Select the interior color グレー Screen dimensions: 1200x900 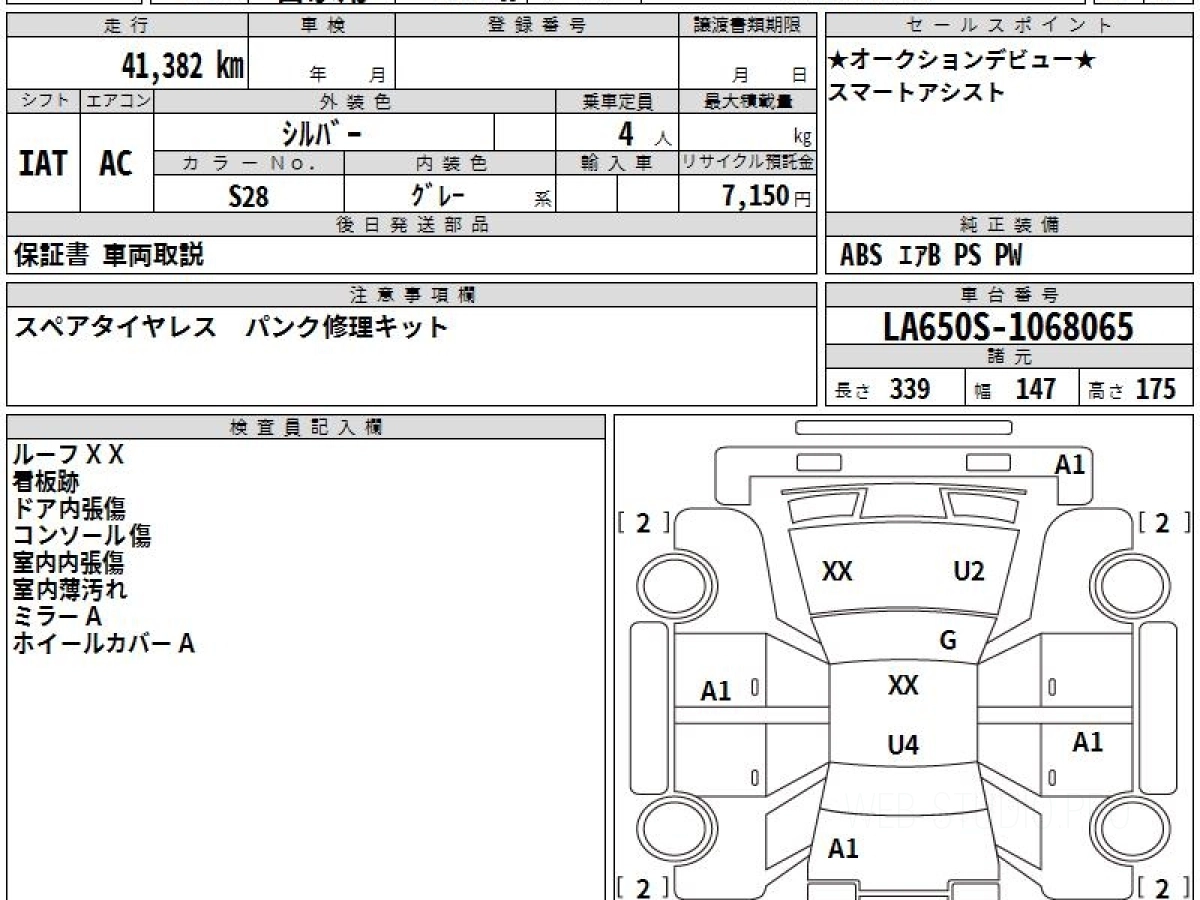pos(439,195)
